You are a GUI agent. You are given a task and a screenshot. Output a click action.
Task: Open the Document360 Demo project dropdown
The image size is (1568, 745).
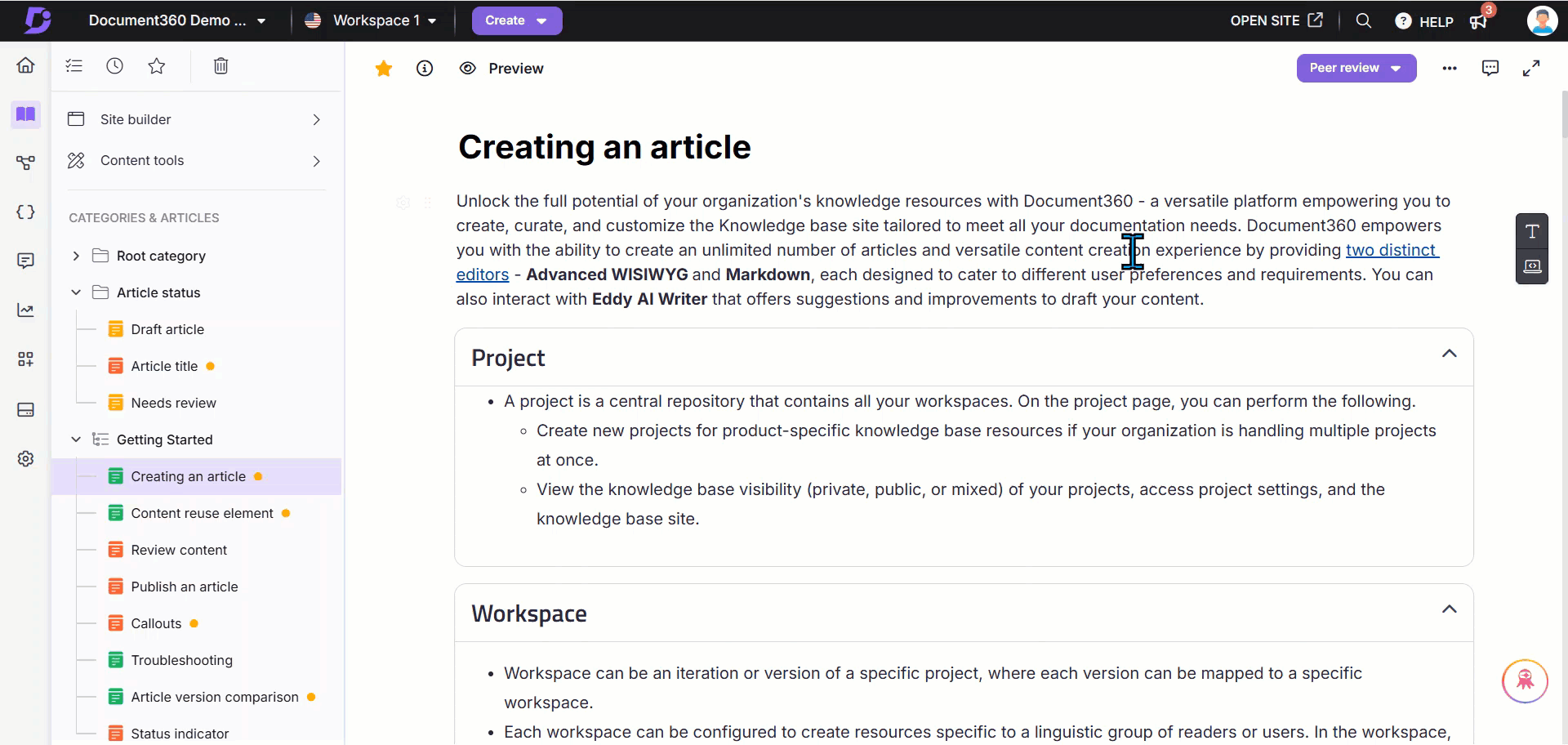(x=177, y=20)
